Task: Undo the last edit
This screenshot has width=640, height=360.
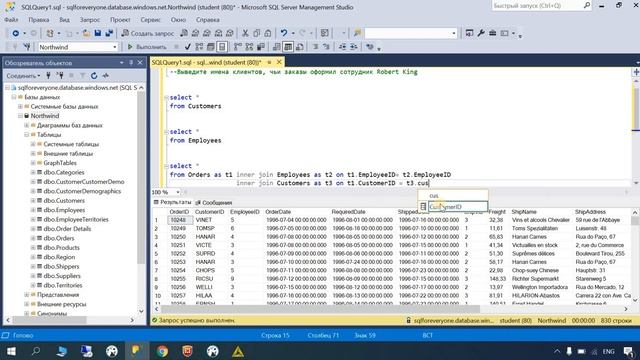Action: point(284,33)
